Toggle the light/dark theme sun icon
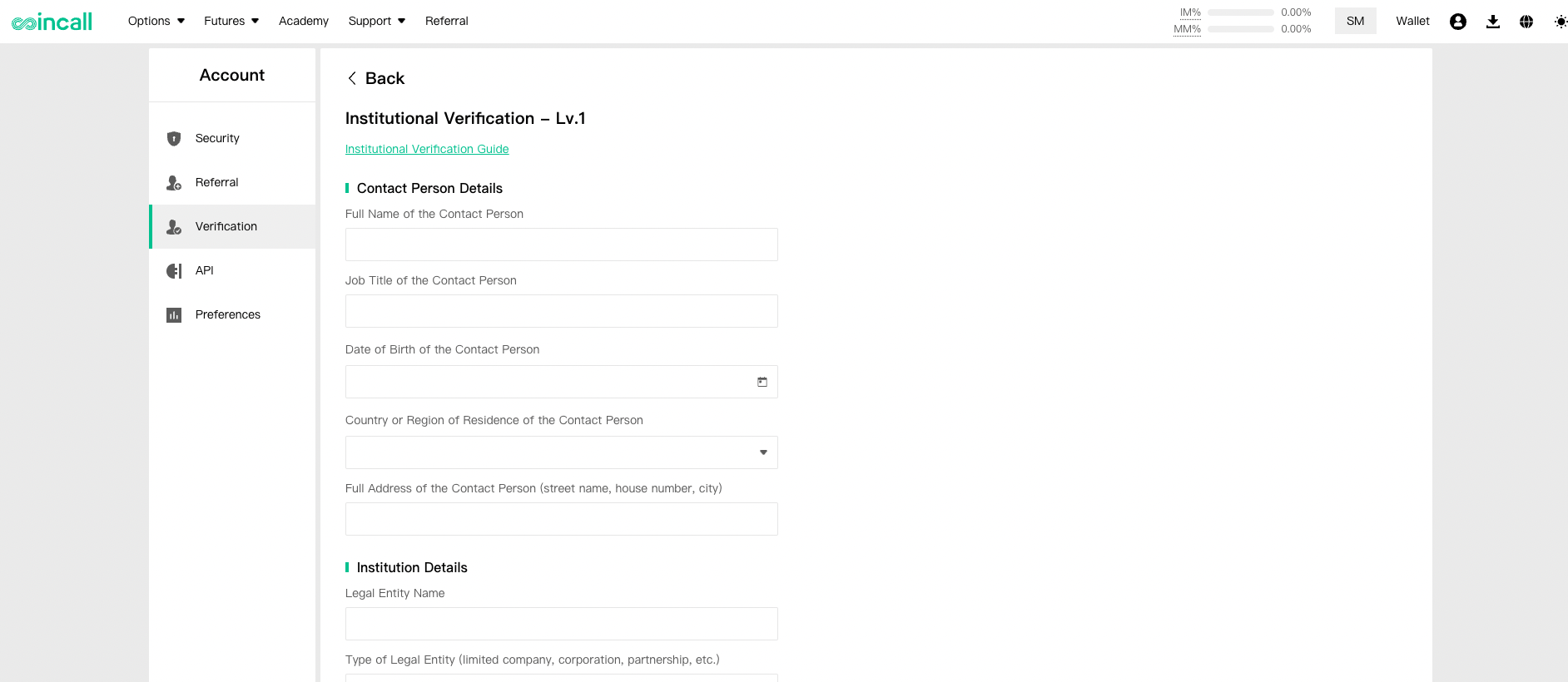Viewport: 1568px width, 682px height. (x=1561, y=22)
